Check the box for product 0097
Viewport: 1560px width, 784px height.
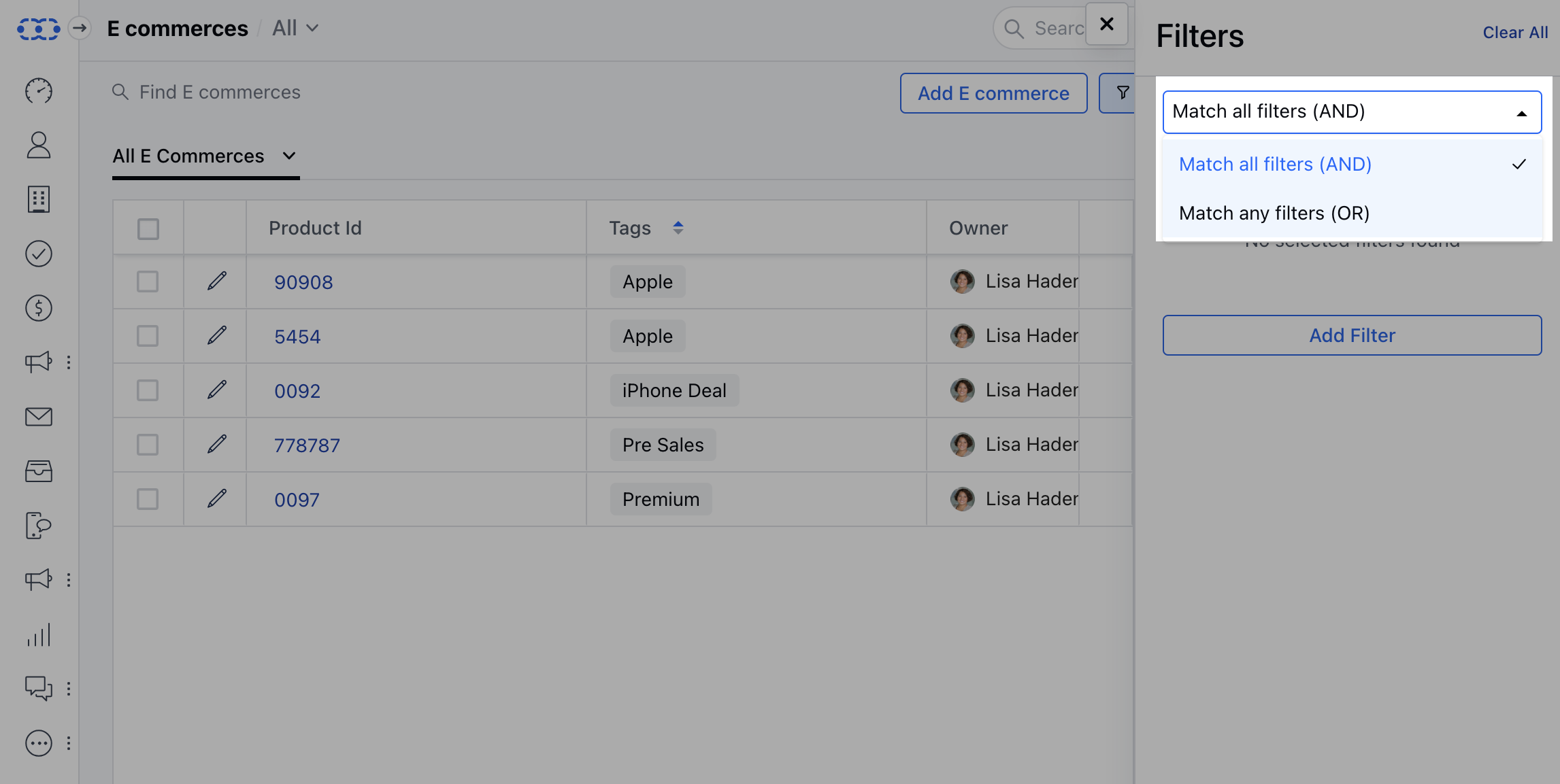coord(148,499)
